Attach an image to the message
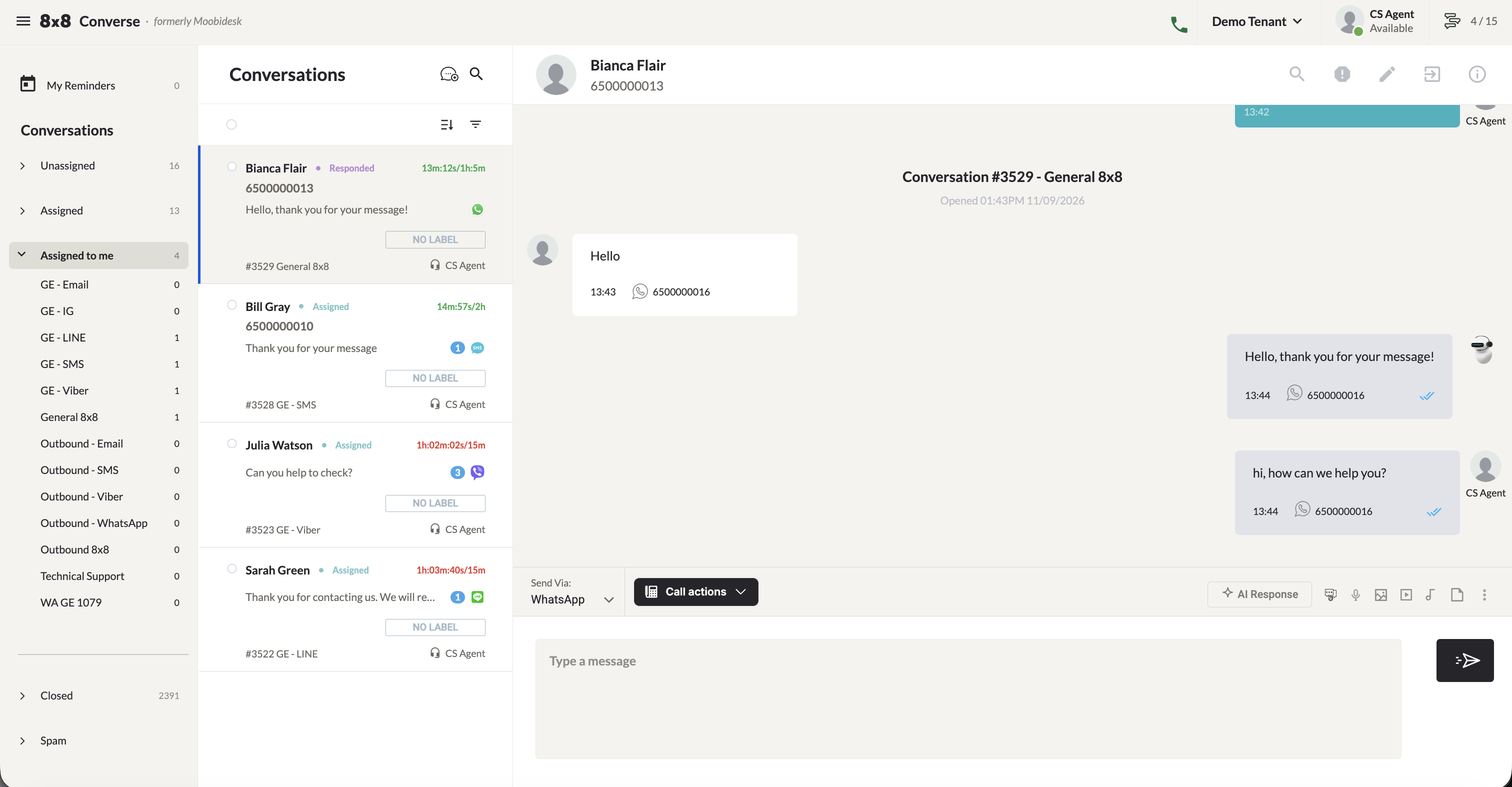The width and height of the screenshot is (1512, 787). (x=1381, y=594)
